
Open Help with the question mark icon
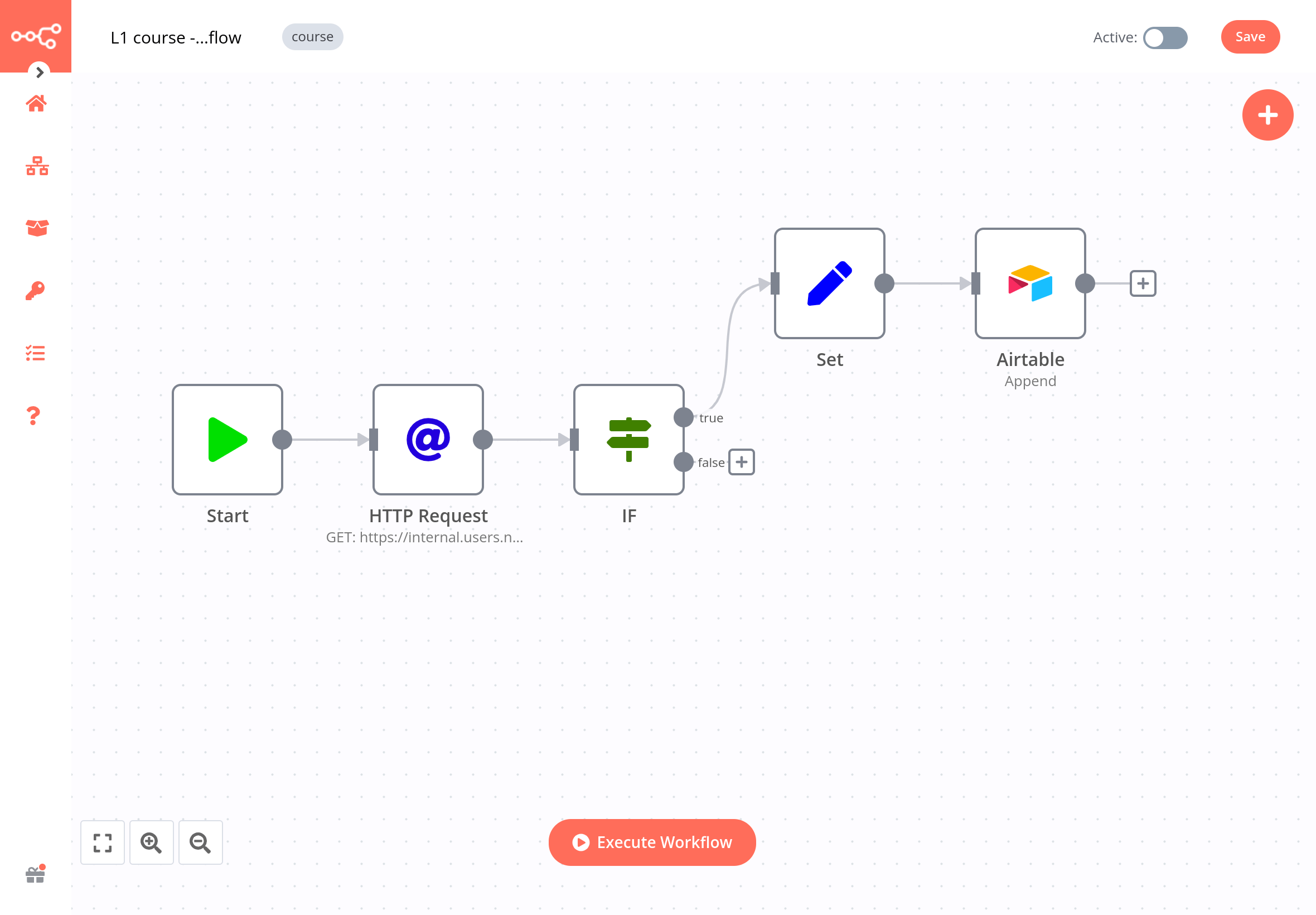point(33,415)
